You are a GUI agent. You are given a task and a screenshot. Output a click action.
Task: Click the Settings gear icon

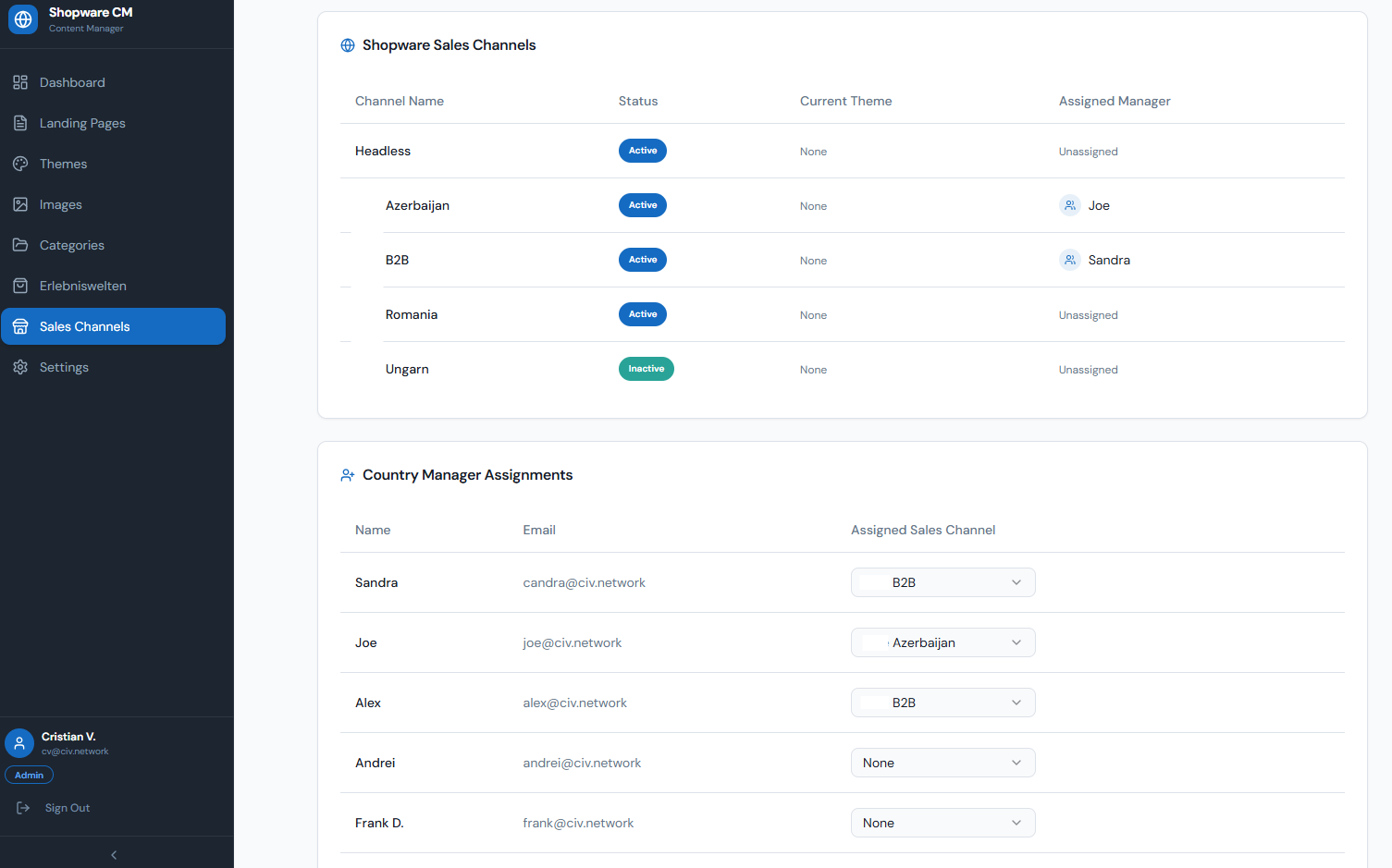(x=20, y=367)
